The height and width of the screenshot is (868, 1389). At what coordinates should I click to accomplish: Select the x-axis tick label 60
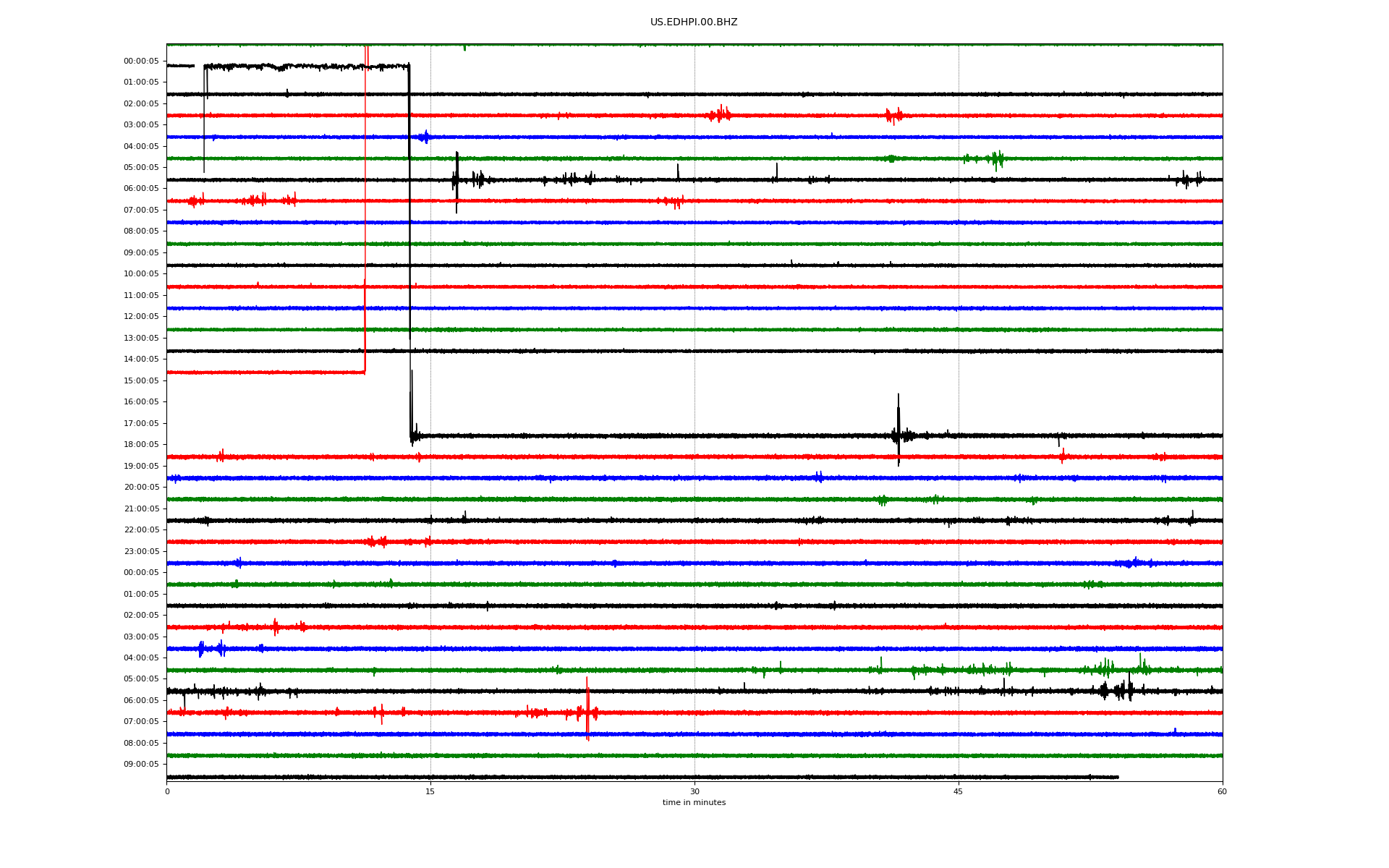pyautogui.click(x=1222, y=791)
